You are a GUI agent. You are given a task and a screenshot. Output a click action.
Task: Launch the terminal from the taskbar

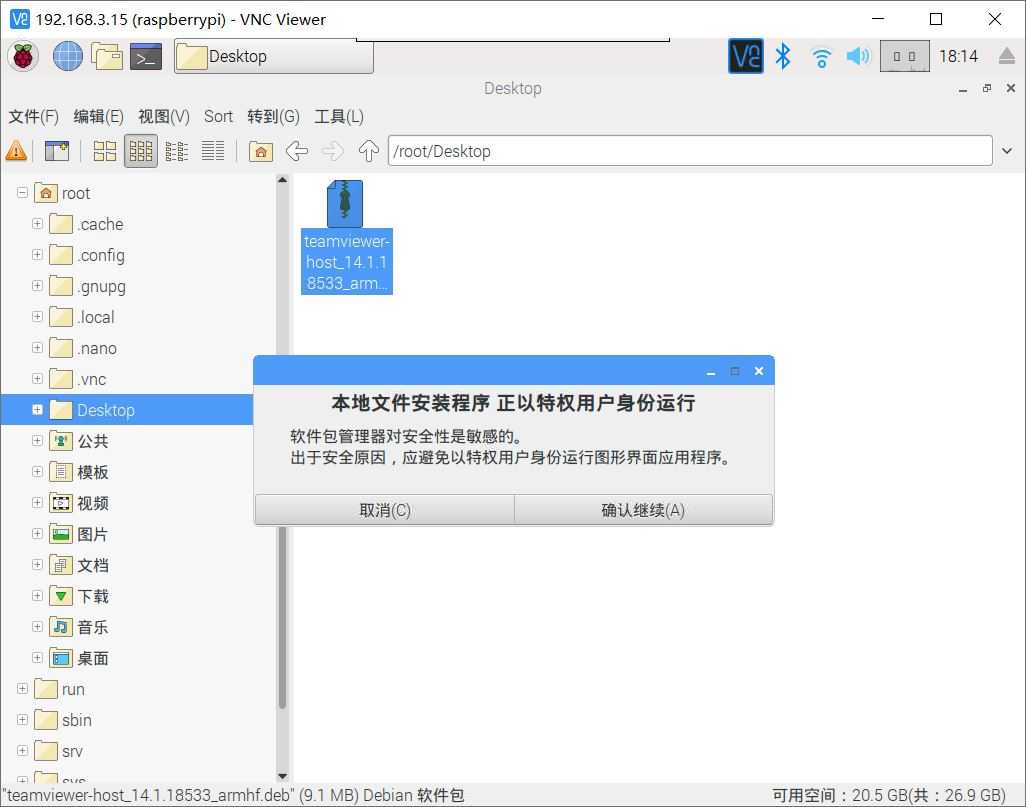[146, 57]
